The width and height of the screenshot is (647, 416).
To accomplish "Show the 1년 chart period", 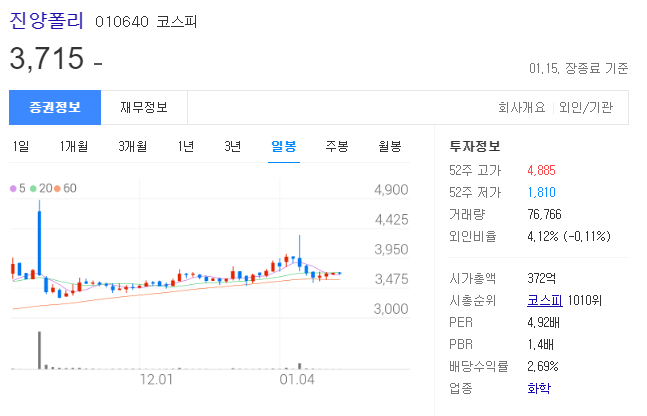I will coord(186,146).
